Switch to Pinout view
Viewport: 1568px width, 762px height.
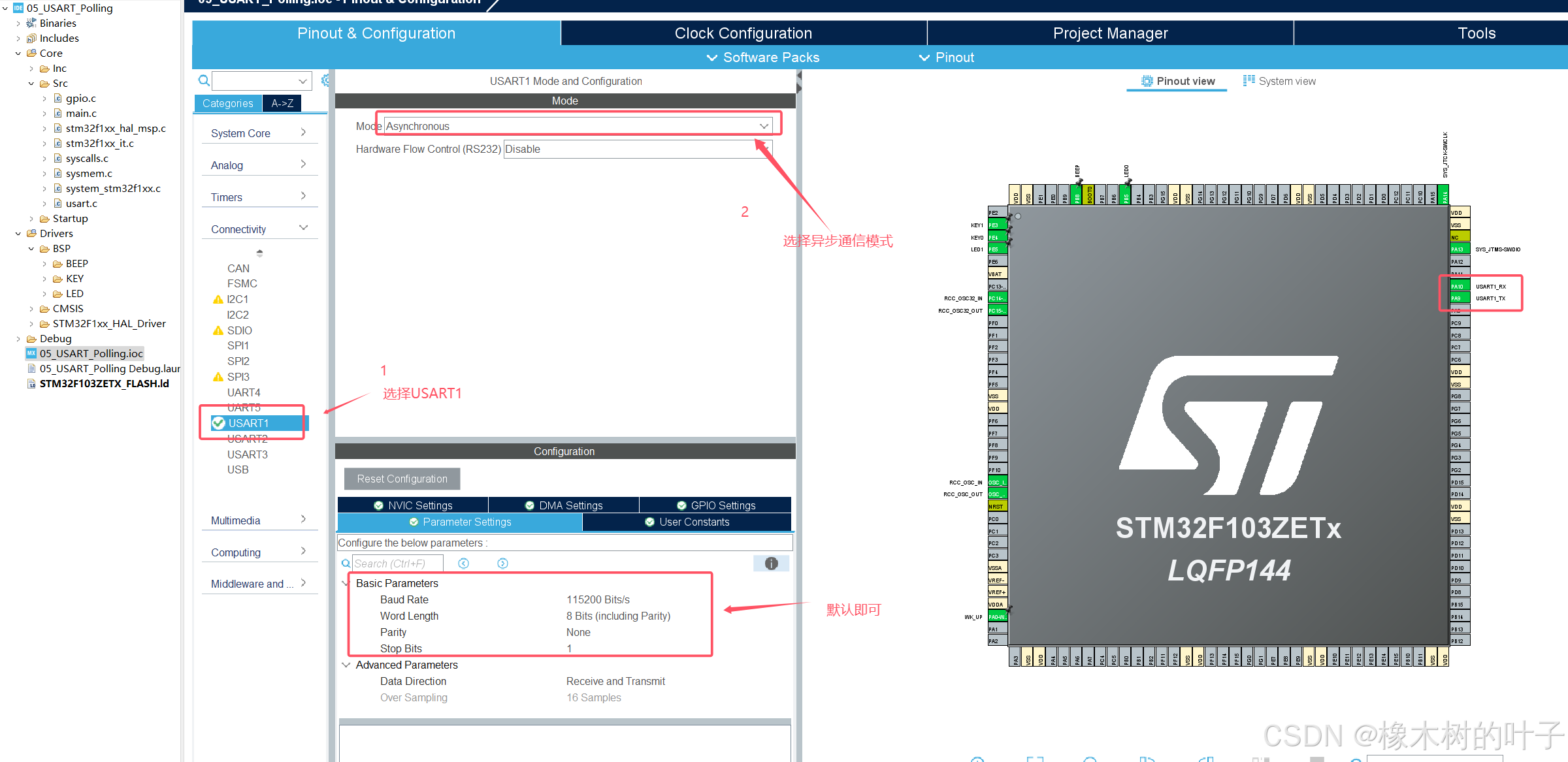coord(1178,81)
